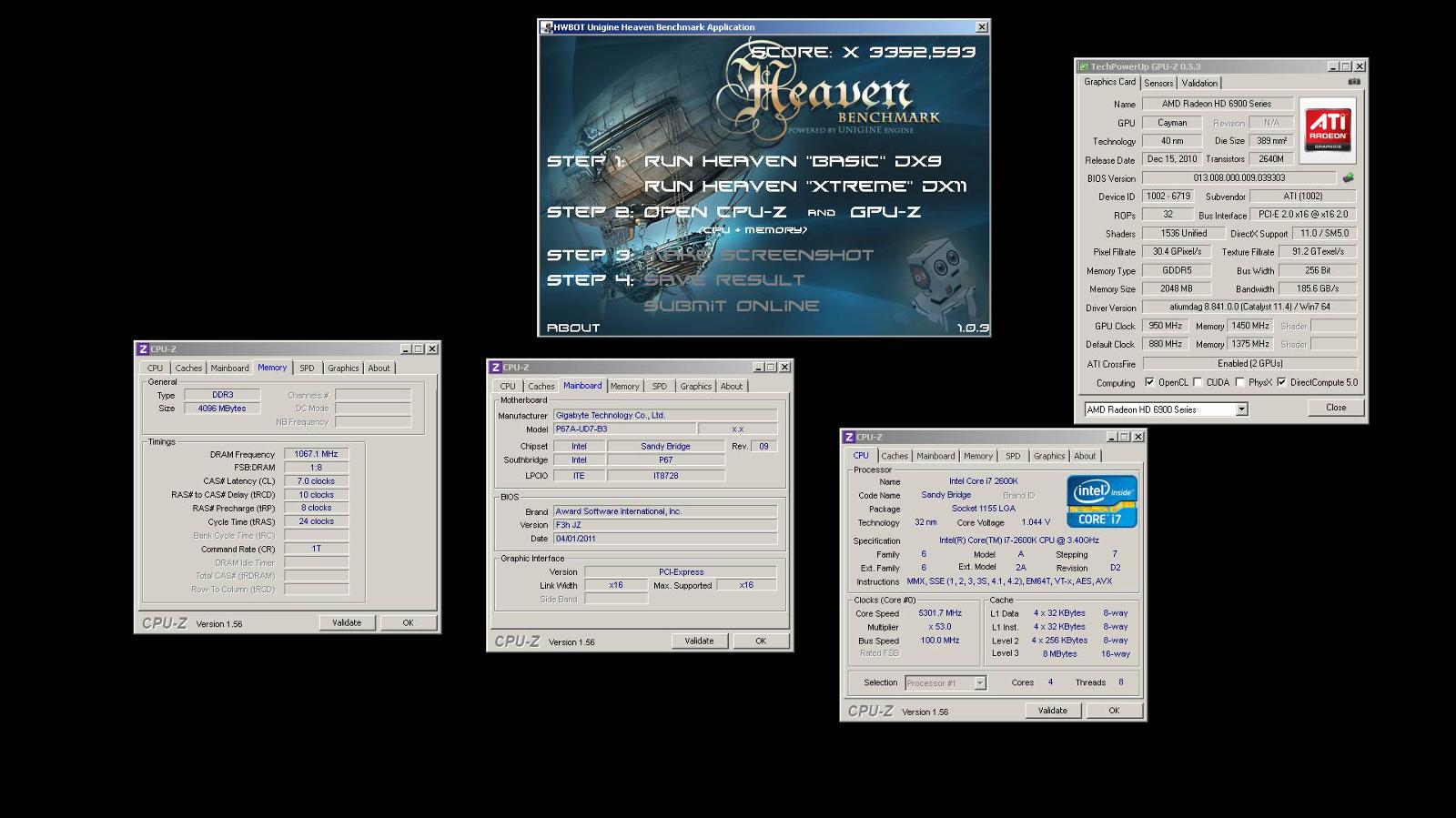Image resolution: width=1456 pixels, height=818 pixels.
Task: Click the Multiplier x 53.0 value
Action: [x=940, y=627]
